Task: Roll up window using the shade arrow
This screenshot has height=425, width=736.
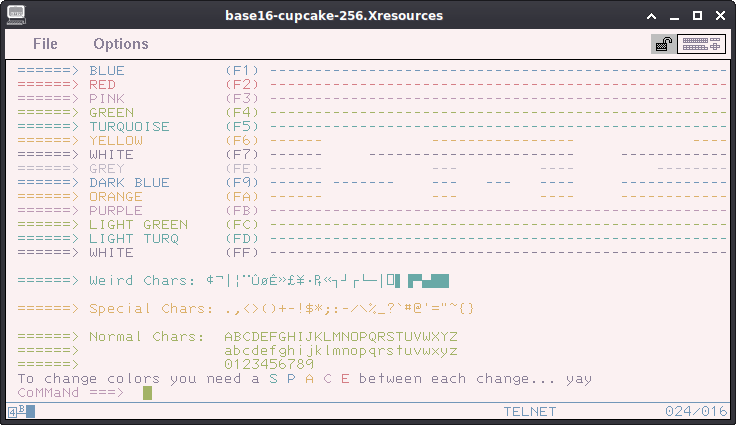Action: coord(652,16)
